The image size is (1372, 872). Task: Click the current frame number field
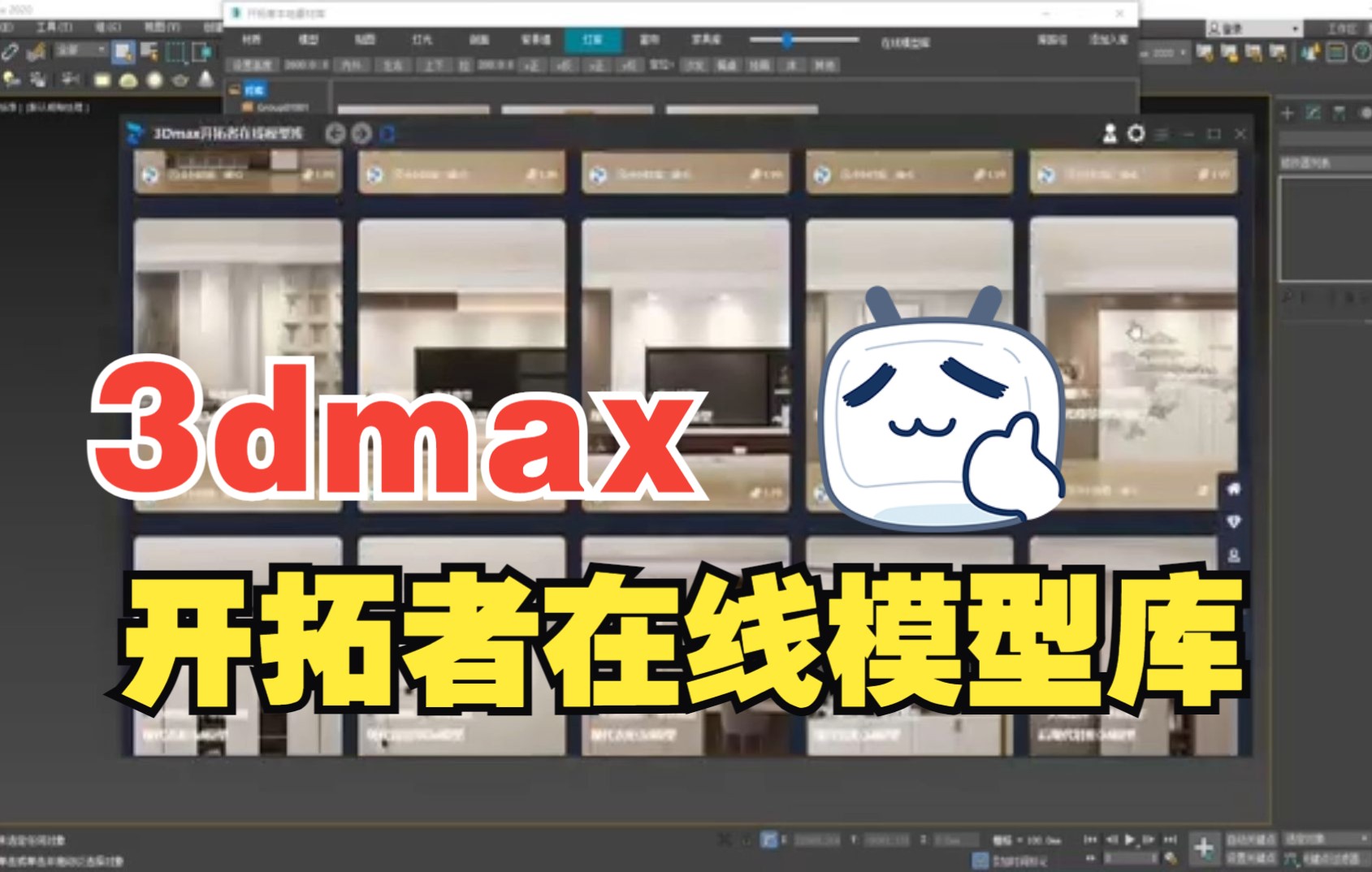coord(1130,857)
